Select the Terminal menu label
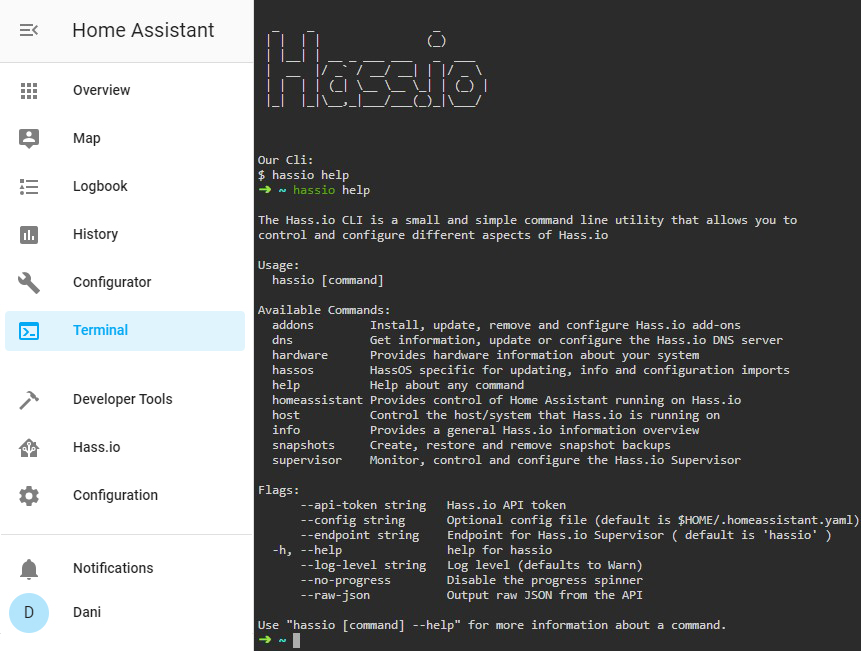This screenshot has width=861, height=651. [x=100, y=330]
